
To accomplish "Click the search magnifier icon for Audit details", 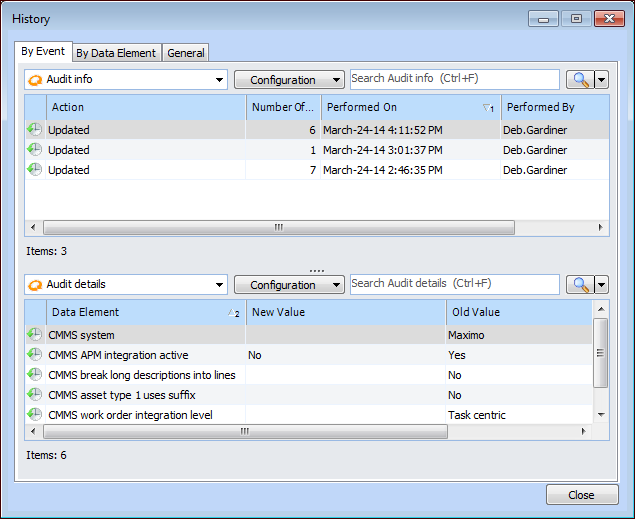I will click(x=579, y=285).
